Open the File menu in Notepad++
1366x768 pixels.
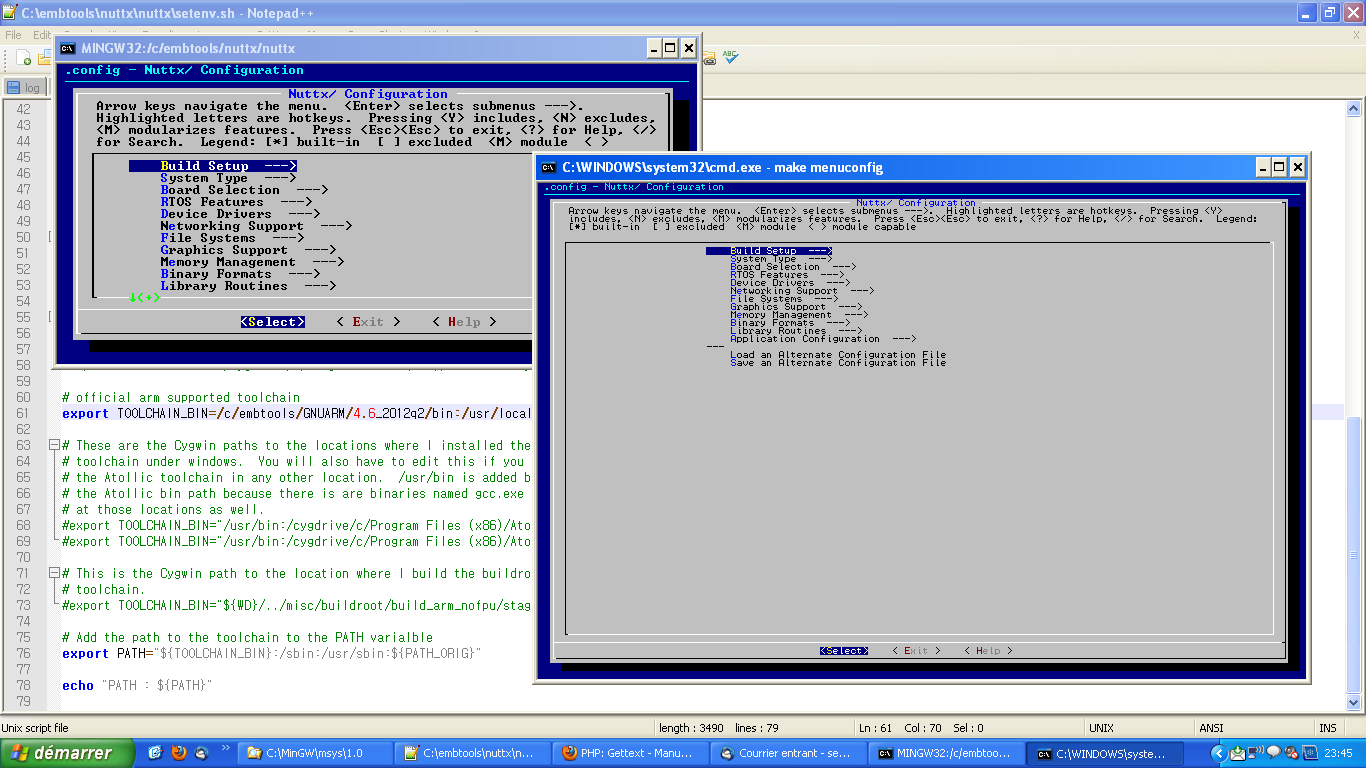tap(13, 34)
